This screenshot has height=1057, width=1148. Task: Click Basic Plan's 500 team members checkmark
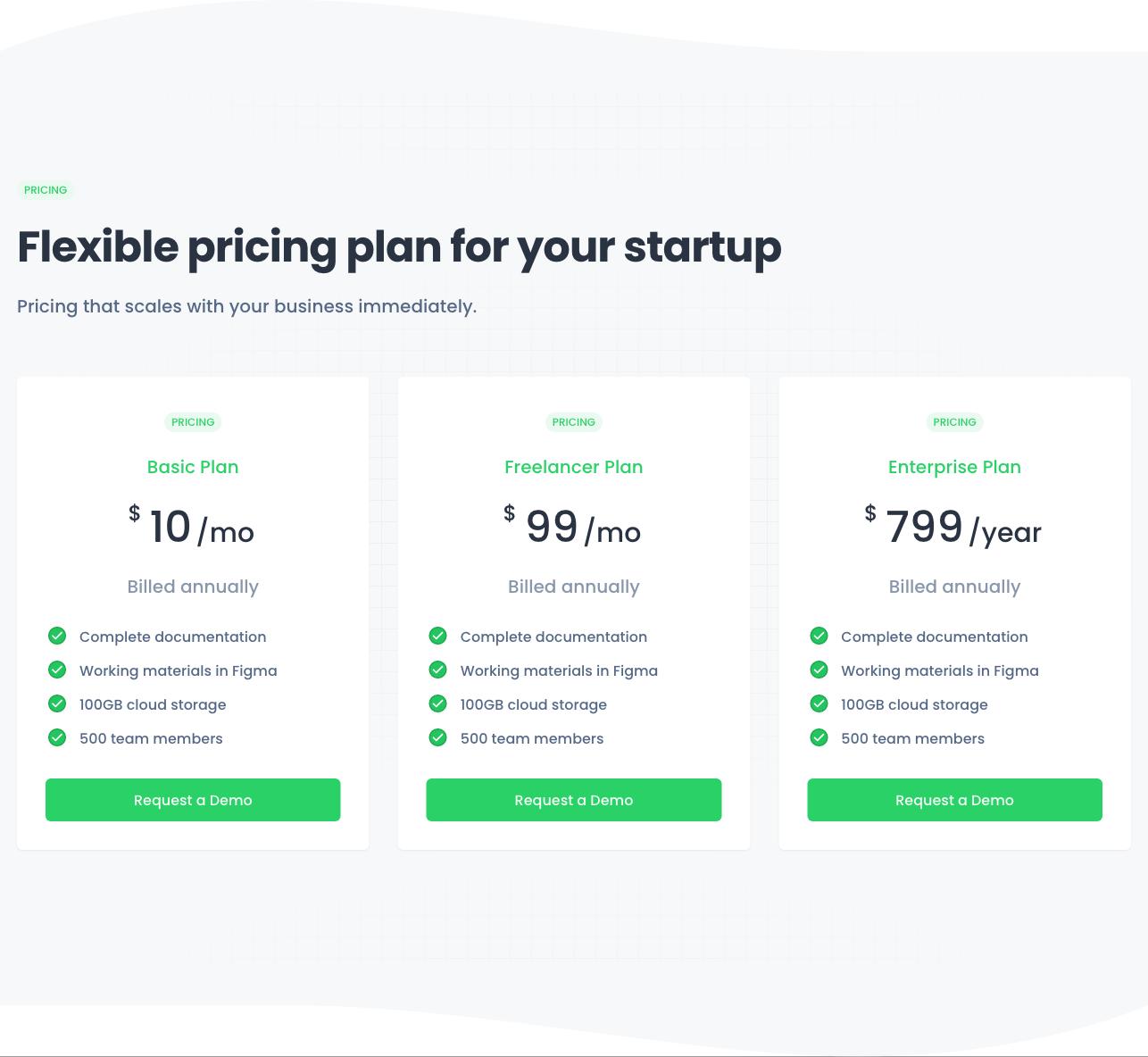[57, 737]
